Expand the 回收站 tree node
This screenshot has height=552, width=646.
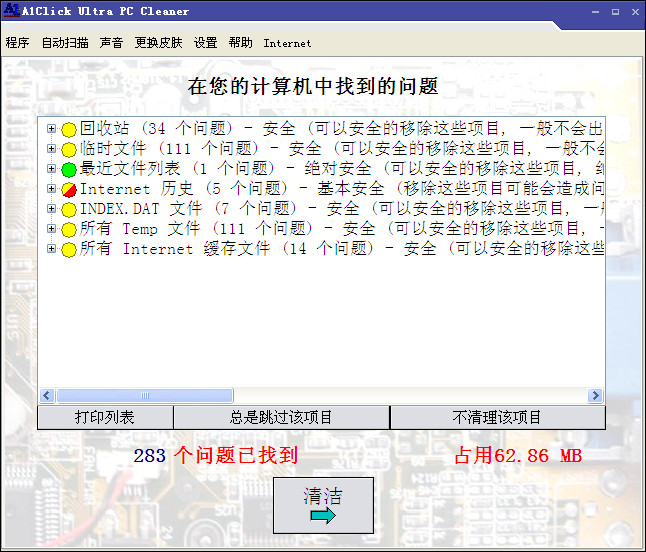[52, 129]
